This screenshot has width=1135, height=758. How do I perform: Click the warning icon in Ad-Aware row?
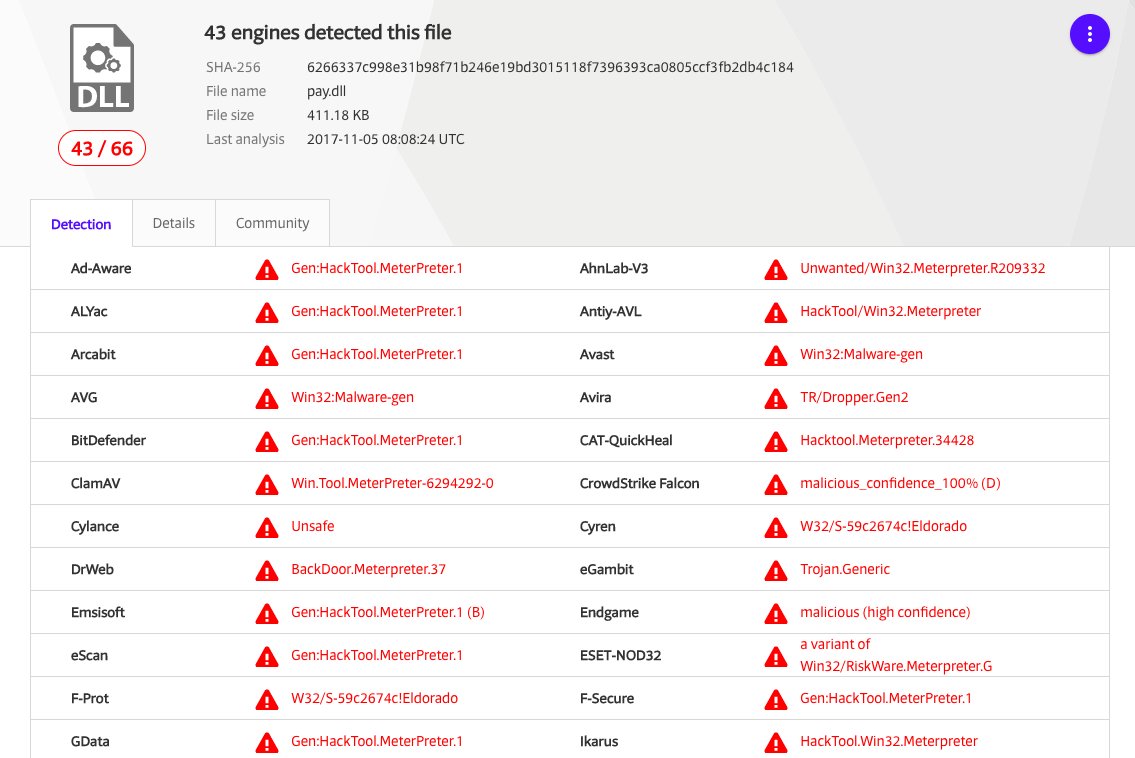pyautogui.click(x=267, y=270)
